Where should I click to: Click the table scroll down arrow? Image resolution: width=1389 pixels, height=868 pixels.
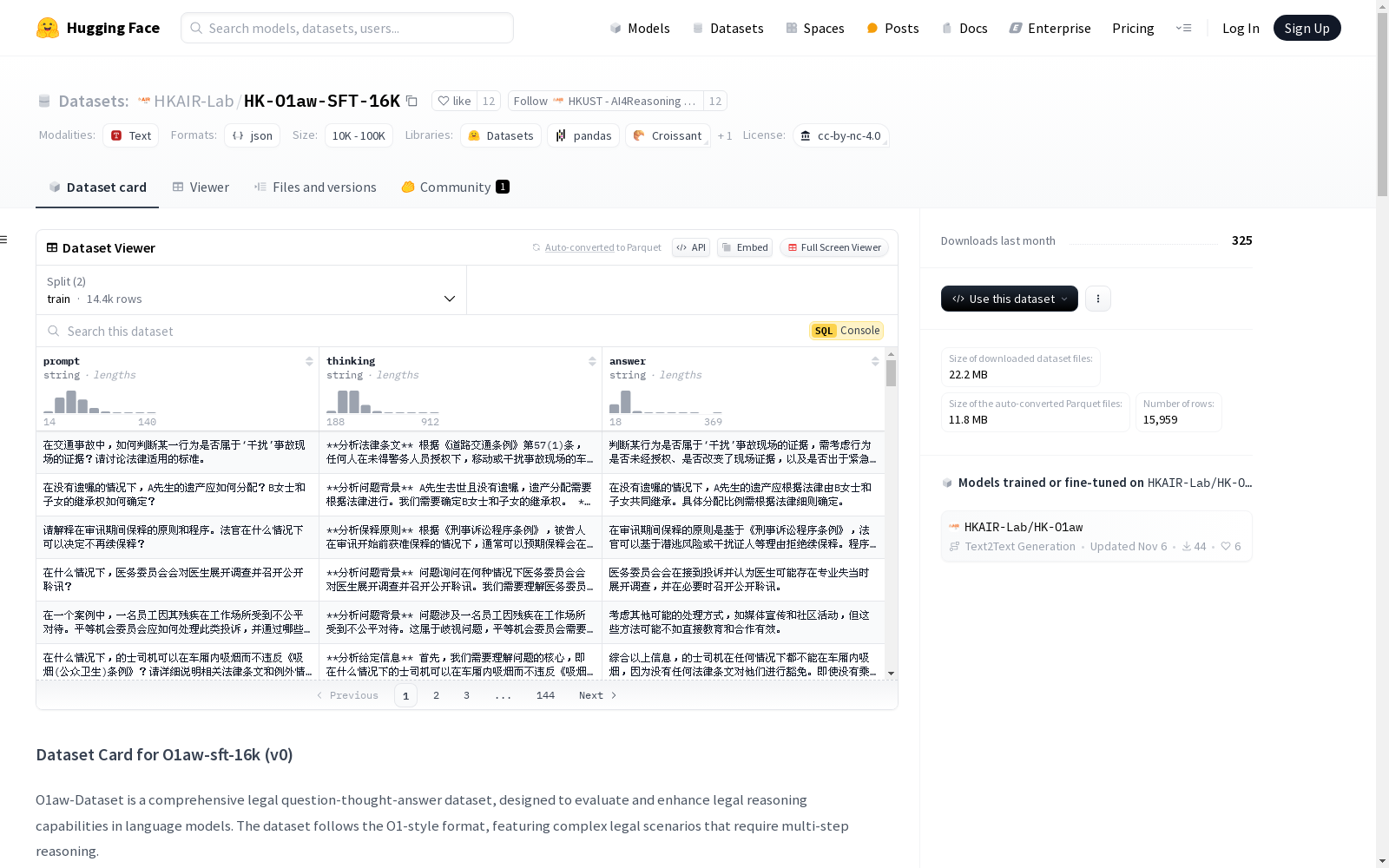pyautogui.click(x=891, y=674)
